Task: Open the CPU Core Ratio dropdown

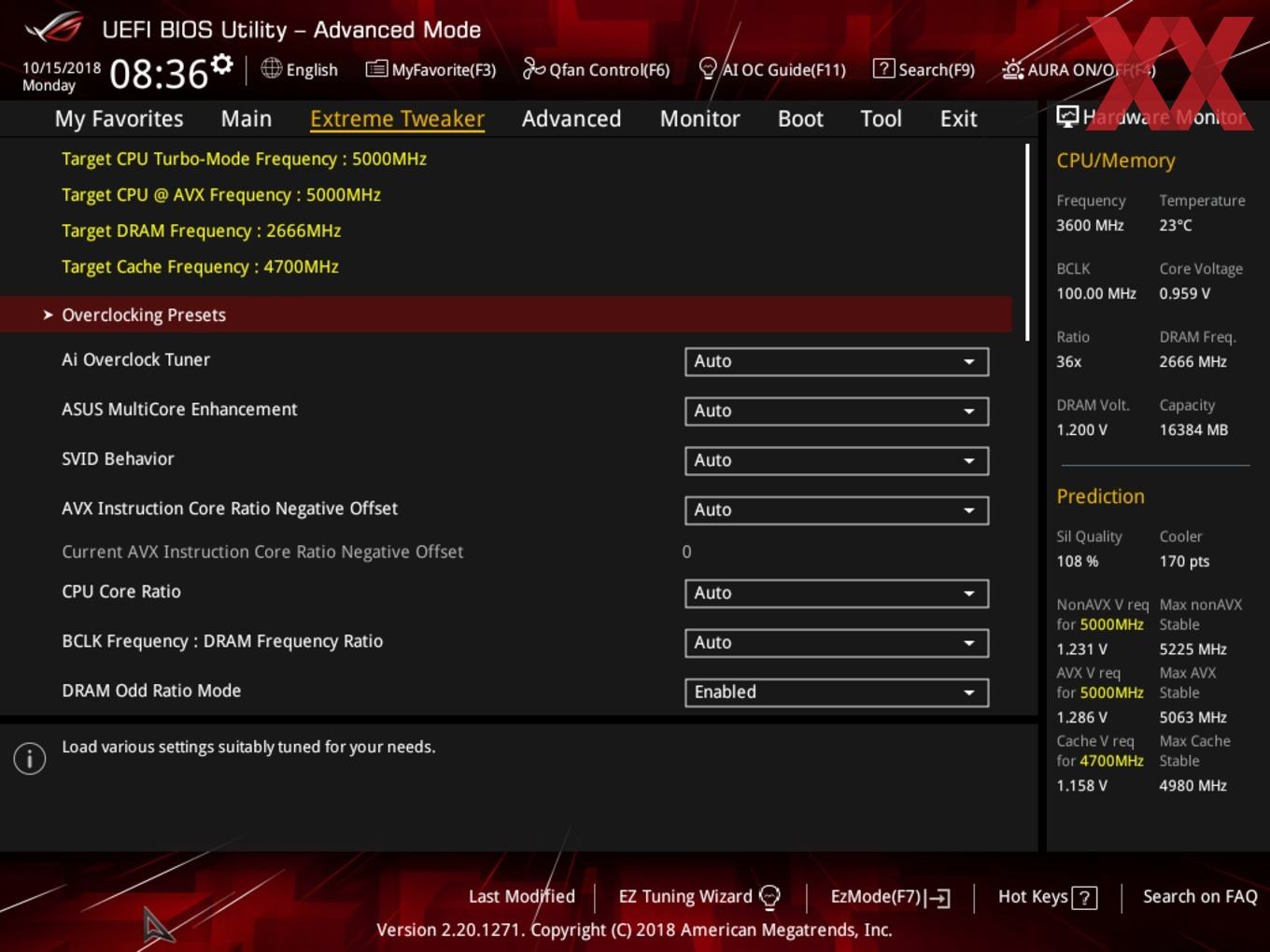Action: click(837, 593)
